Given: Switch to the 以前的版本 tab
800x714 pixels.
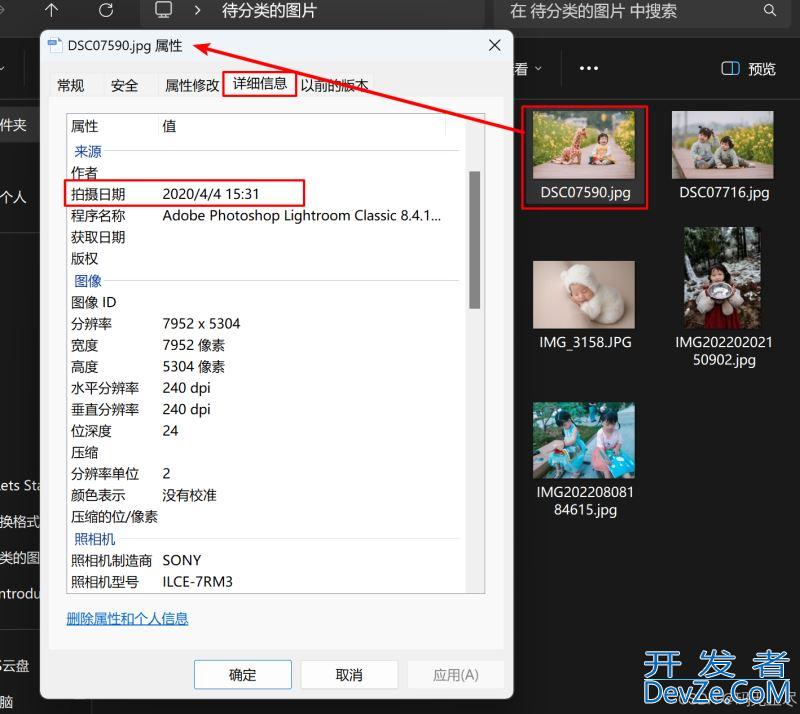Looking at the screenshot, I should (334, 85).
